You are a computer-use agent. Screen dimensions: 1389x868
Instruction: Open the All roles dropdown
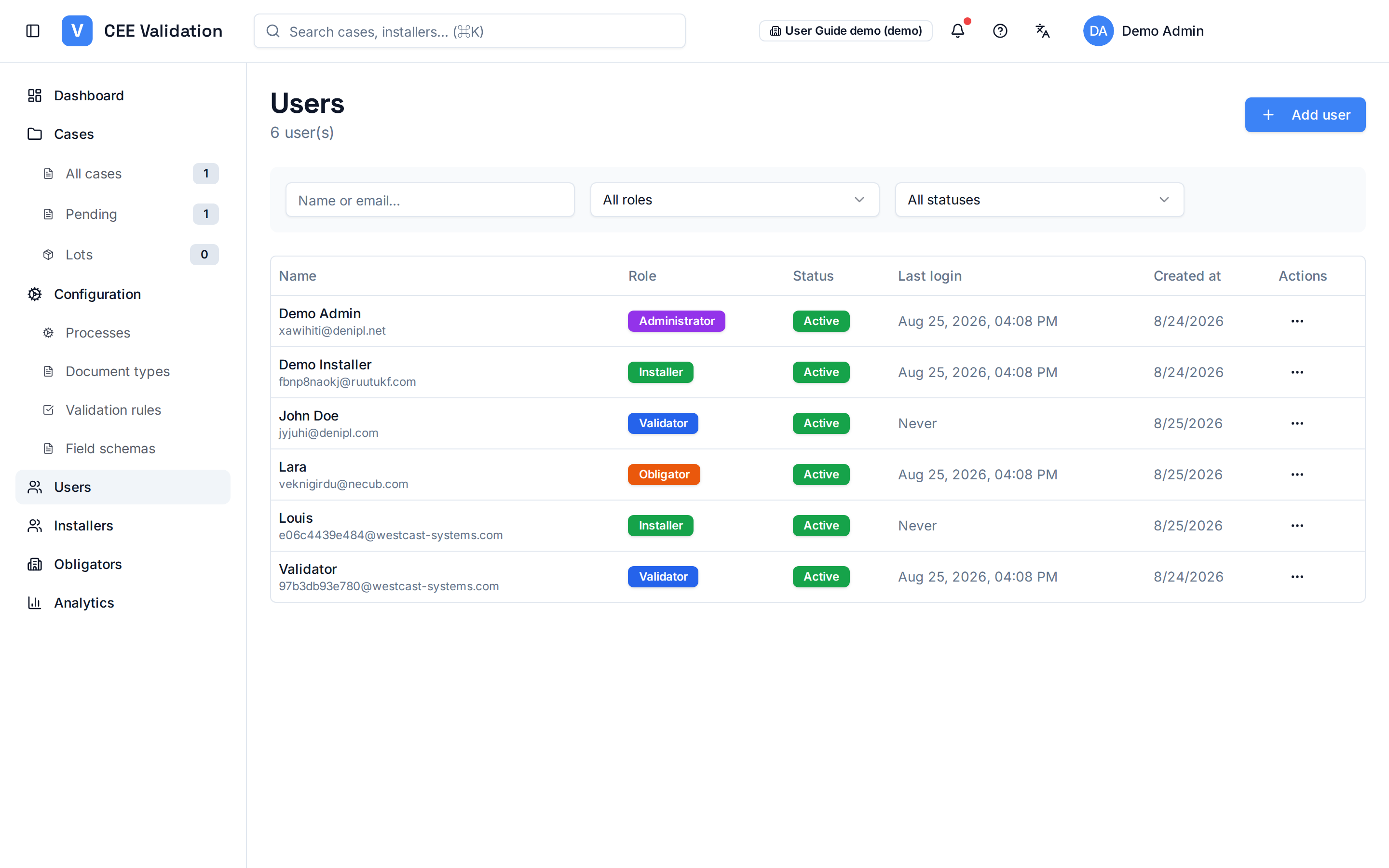coord(735,200)
